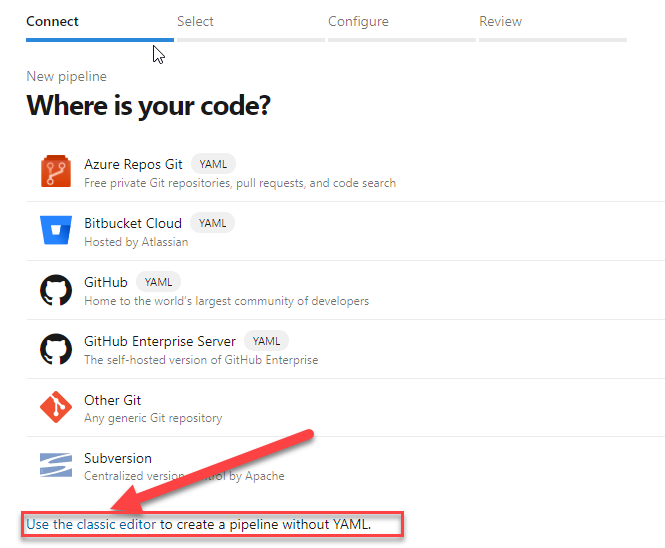Click YAML badge beside GitHub title

coord(158,282)
